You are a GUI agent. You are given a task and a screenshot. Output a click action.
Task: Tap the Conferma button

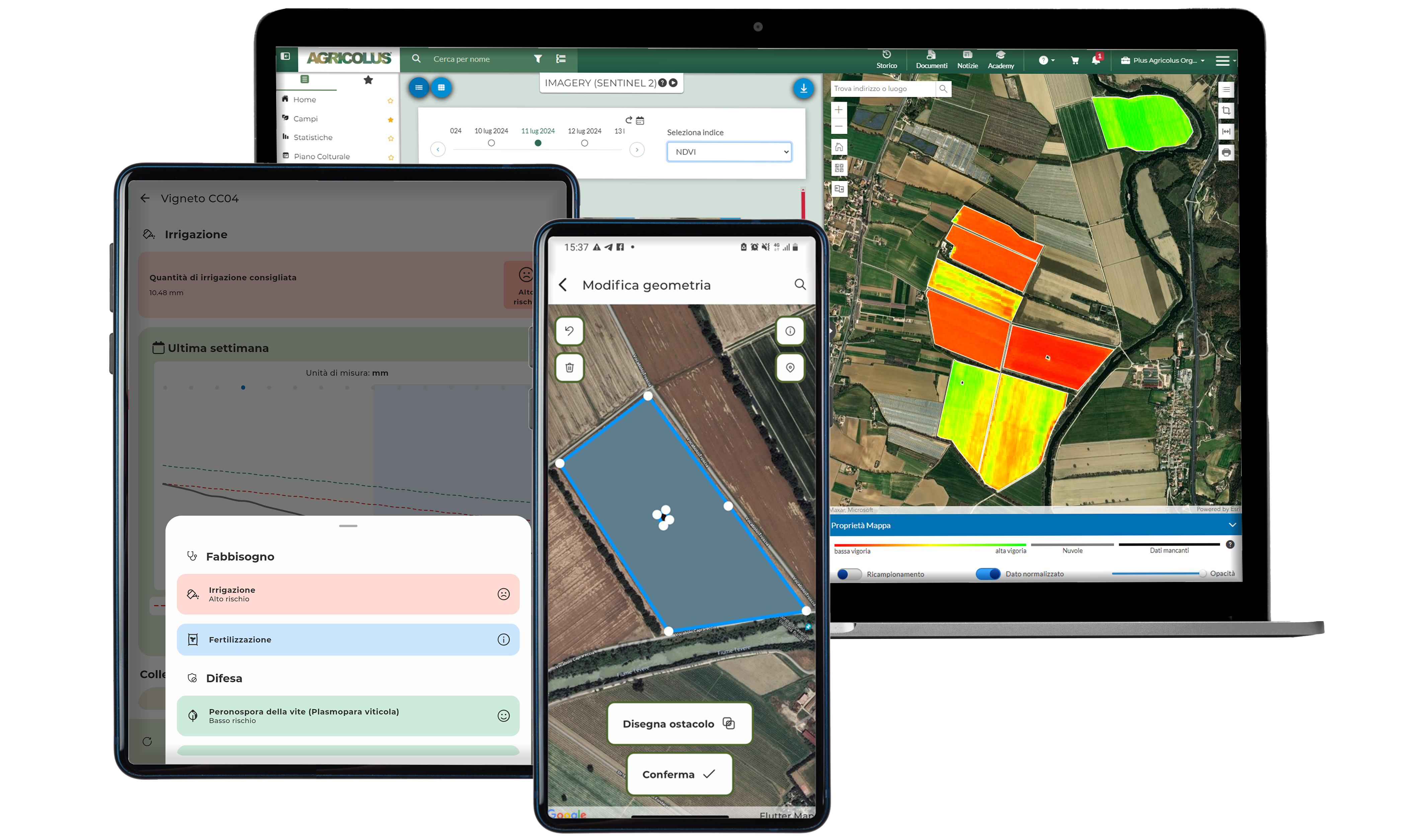679,774
